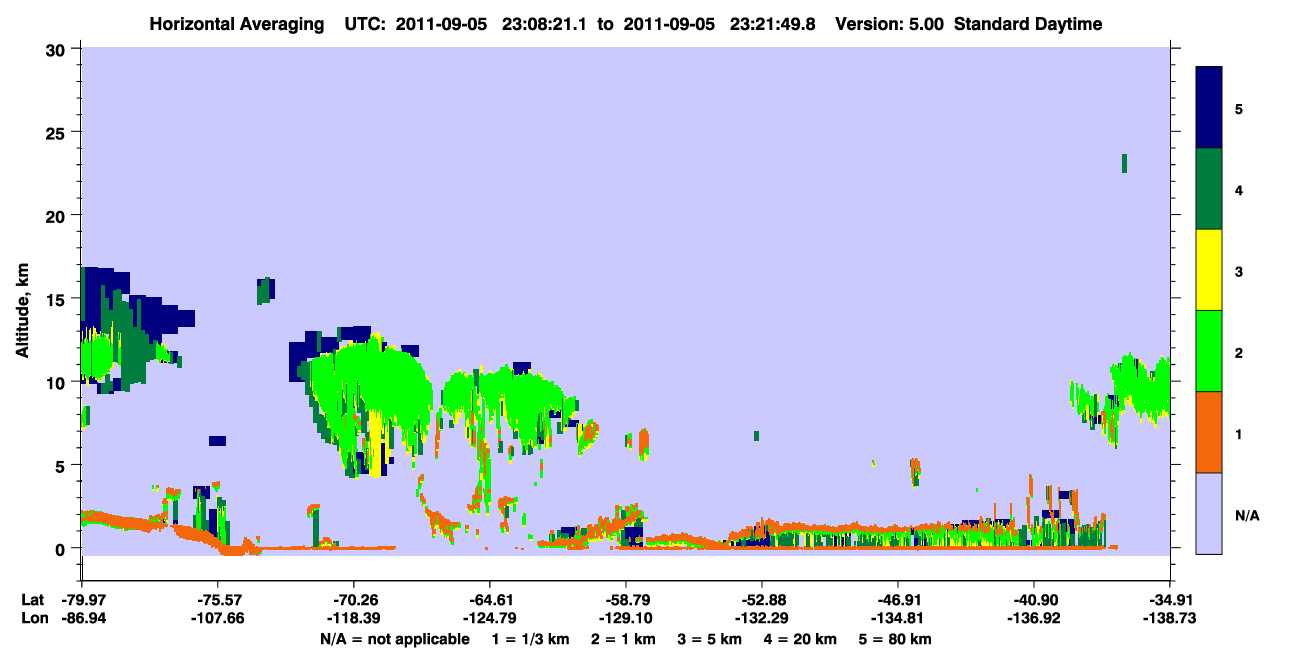Viewport: 1300px width, 667px height.
Task: Click the longitude value -138.73
Action: [x=1169, y=619]
